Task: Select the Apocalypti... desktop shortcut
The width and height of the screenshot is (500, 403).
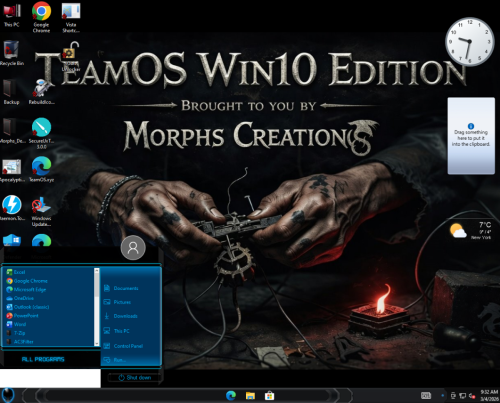Action: (12, 171)
